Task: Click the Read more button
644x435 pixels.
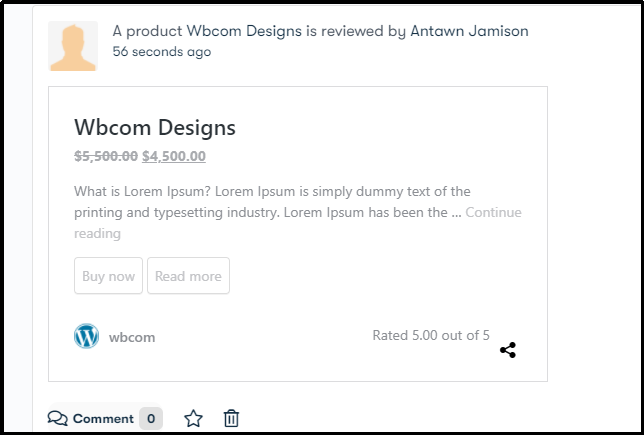Action: coord(189,276)
